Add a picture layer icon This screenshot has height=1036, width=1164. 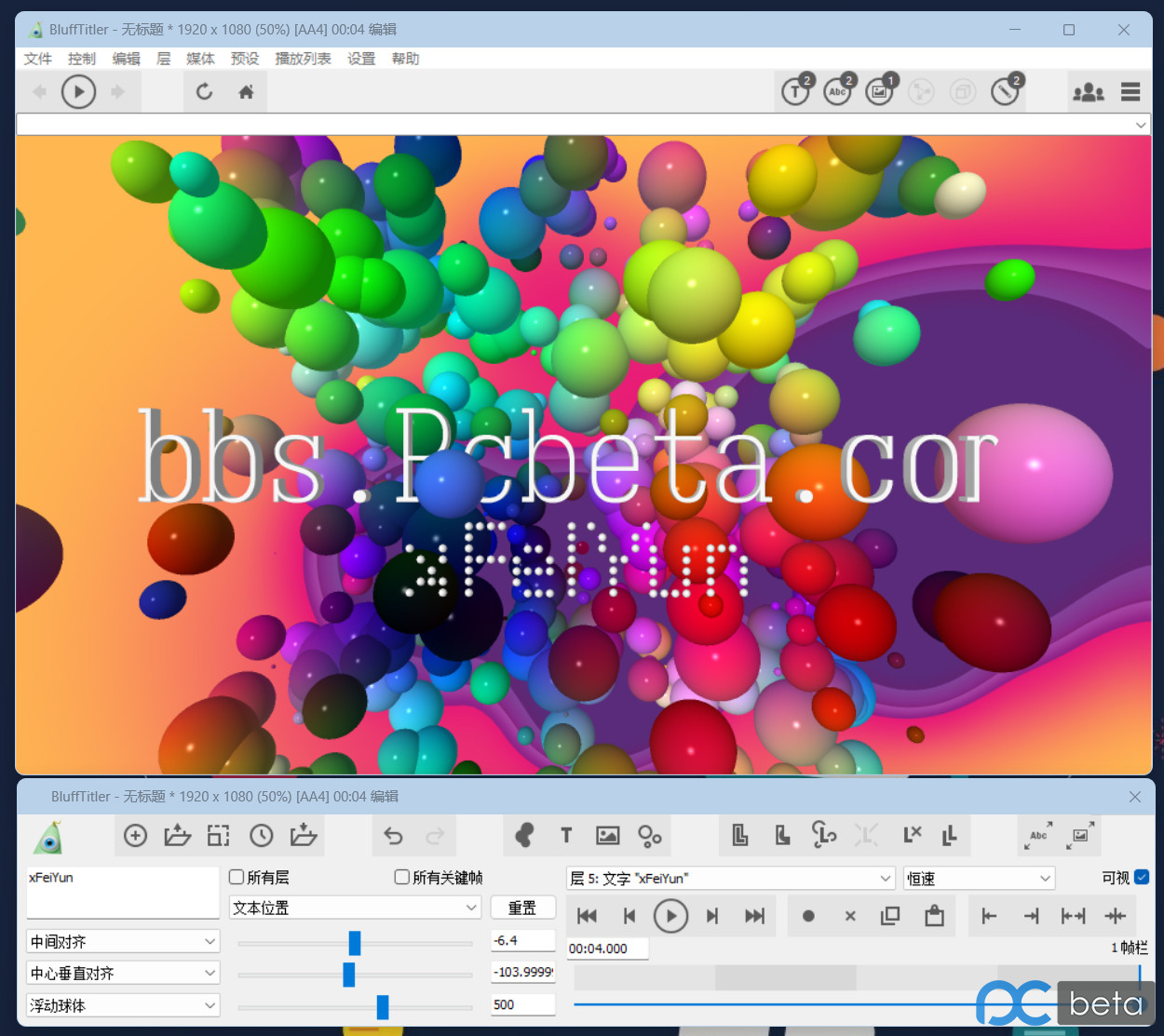pyautogui.click(x=608, y=836)
